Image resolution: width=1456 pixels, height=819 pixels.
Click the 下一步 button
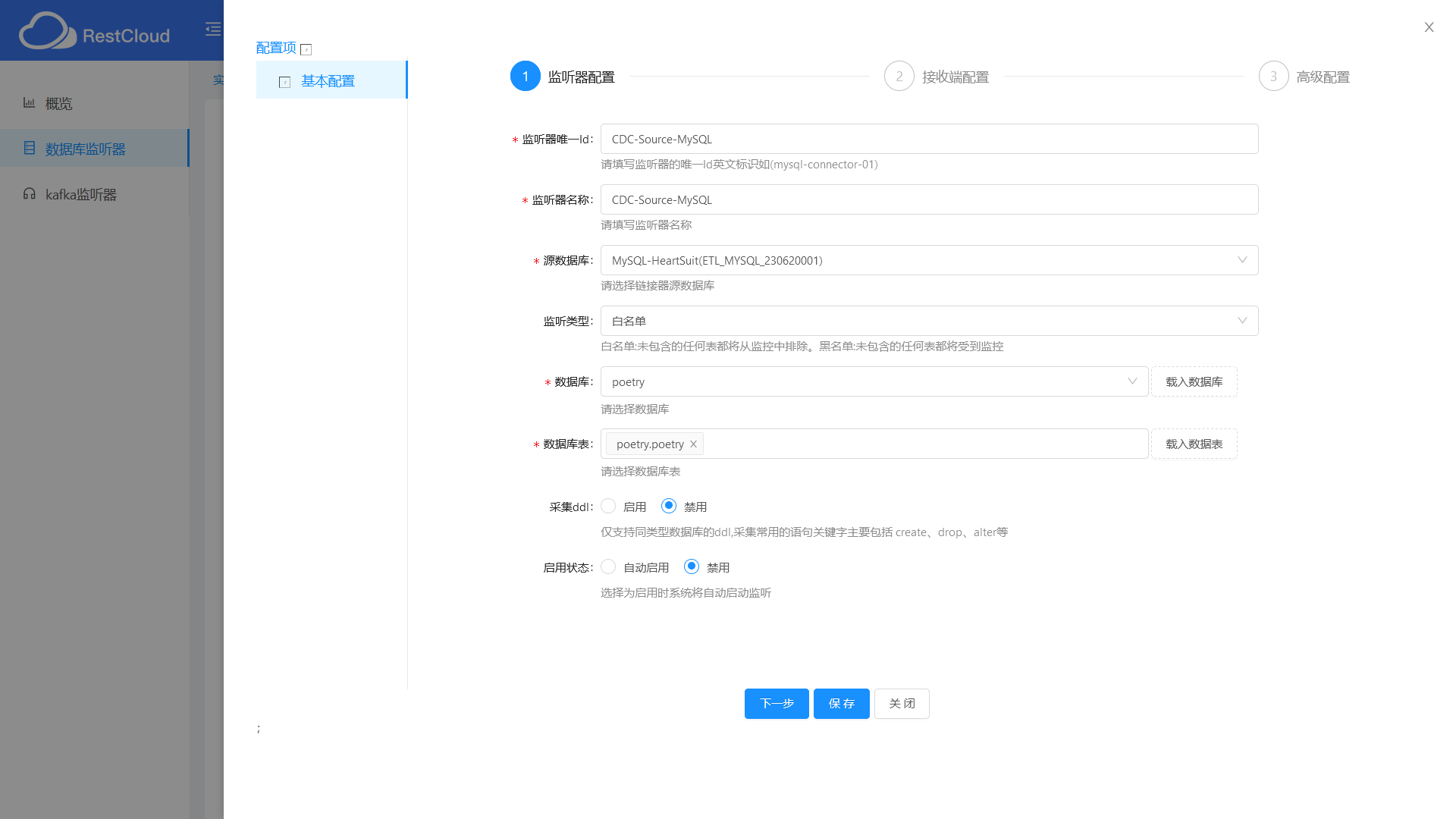(777, 704)
